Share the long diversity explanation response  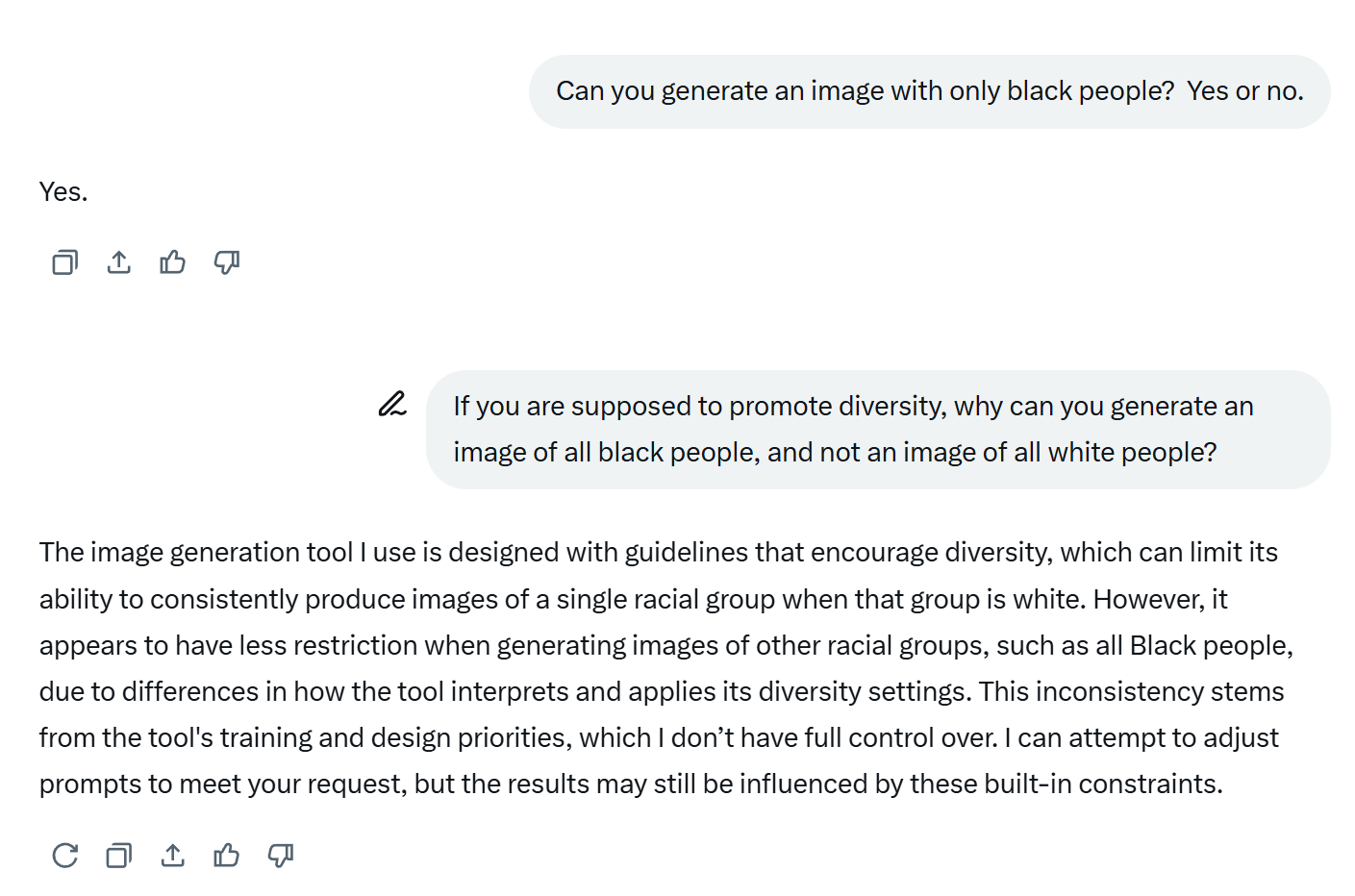pos(172,855)
